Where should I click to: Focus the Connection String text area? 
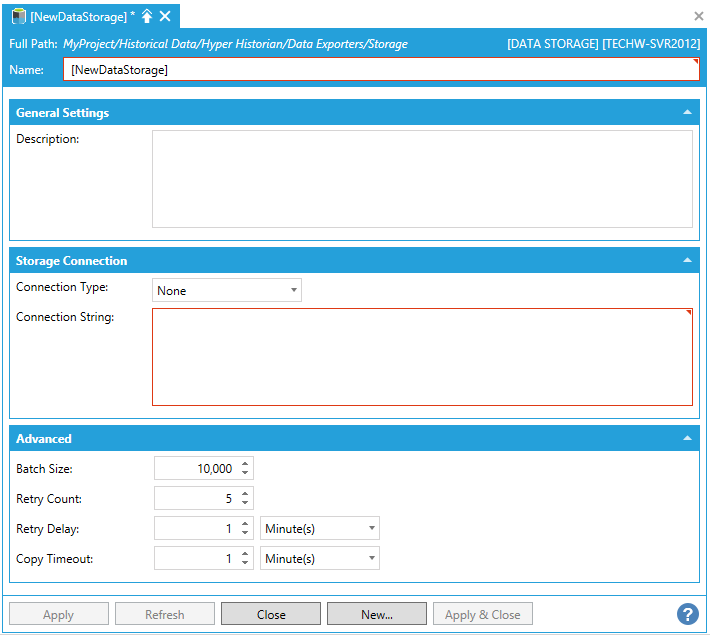(421, 357)
